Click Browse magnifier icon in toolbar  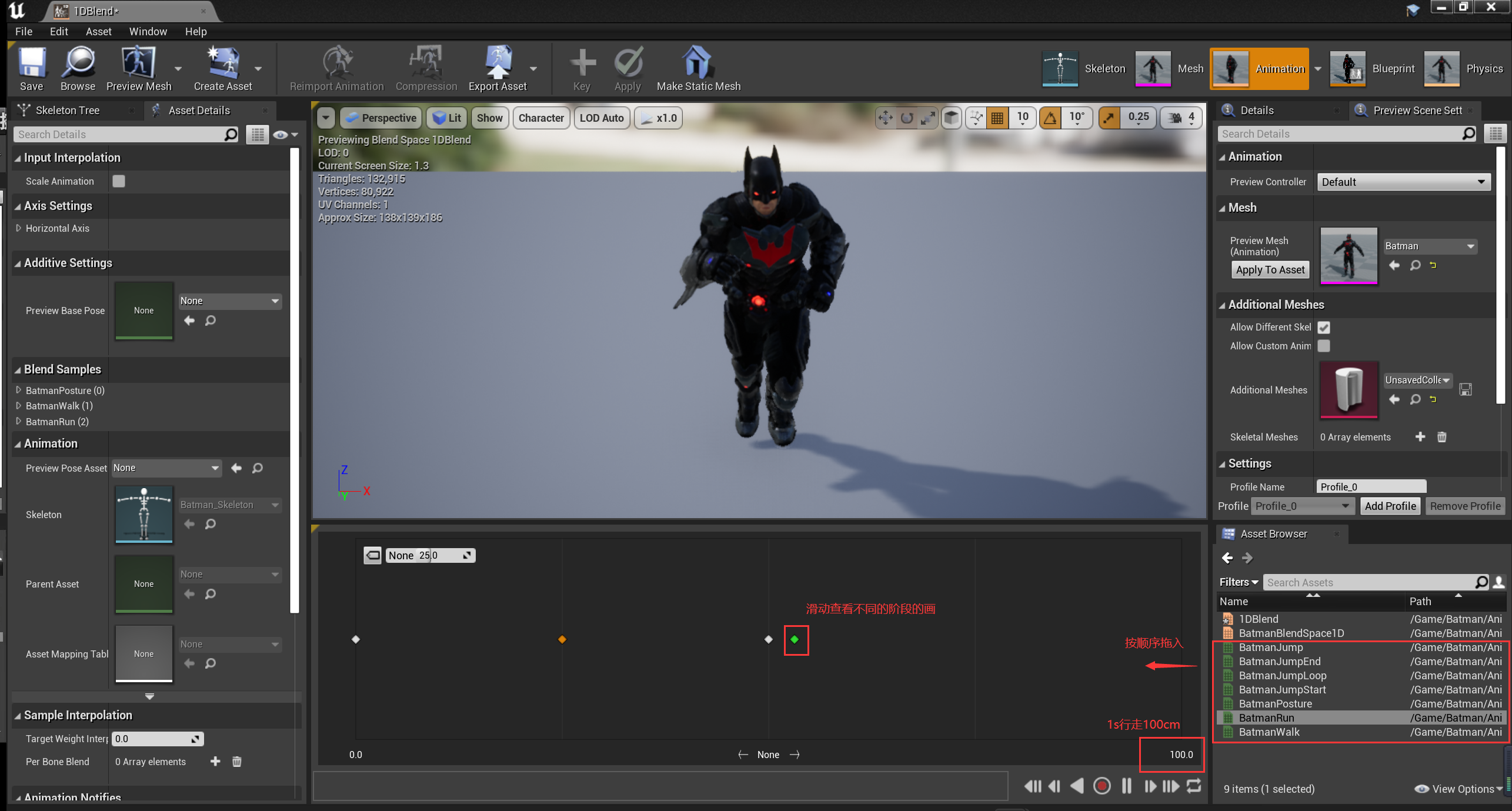coord(78,62)
